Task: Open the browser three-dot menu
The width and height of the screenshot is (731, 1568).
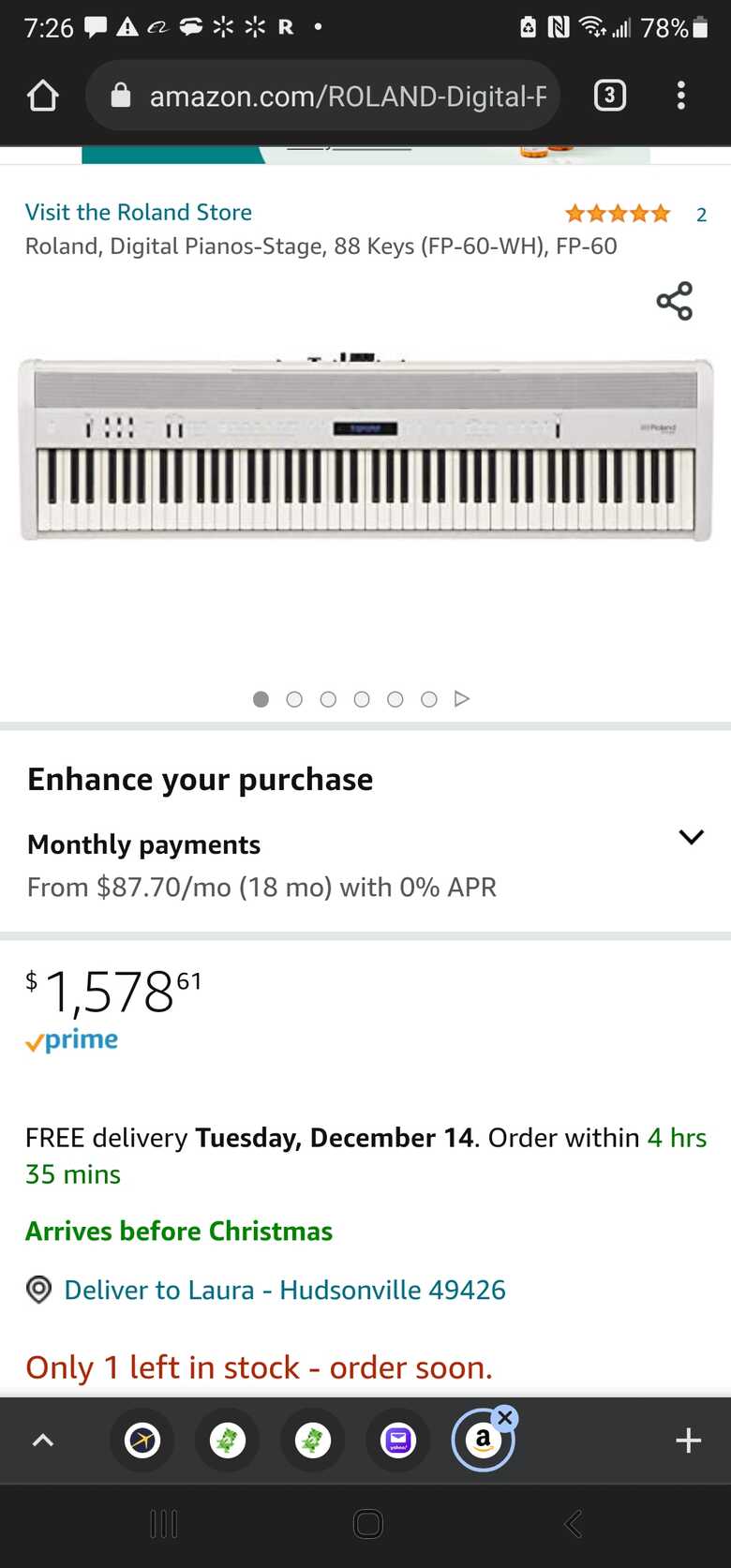Action: 681,96
